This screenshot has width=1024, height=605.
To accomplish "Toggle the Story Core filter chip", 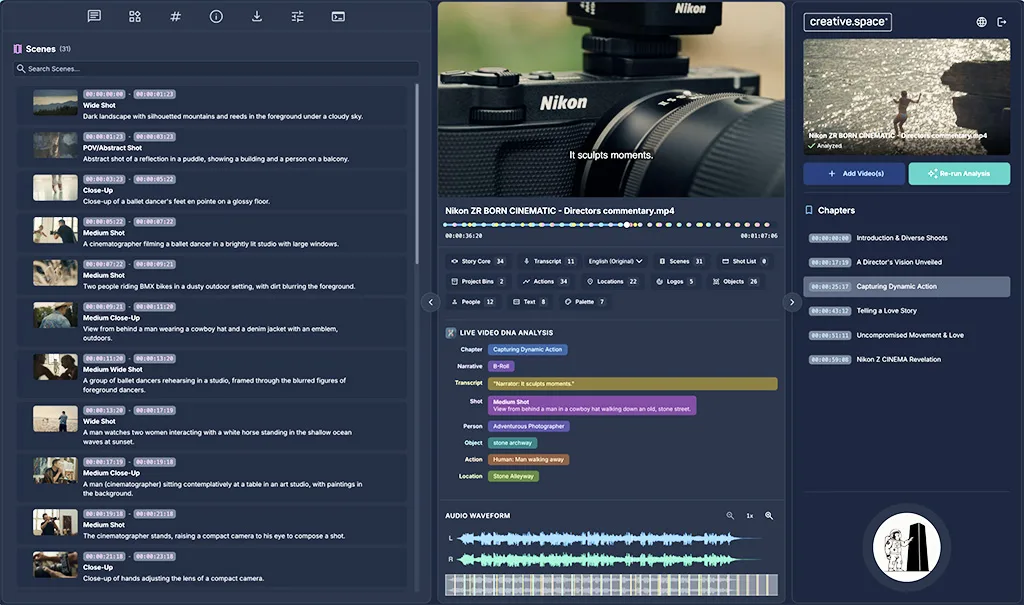I will [478, 261].
